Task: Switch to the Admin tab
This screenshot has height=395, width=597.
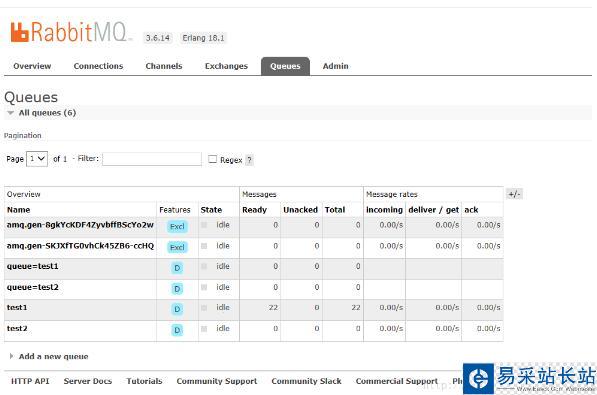Action: [335, 66]
